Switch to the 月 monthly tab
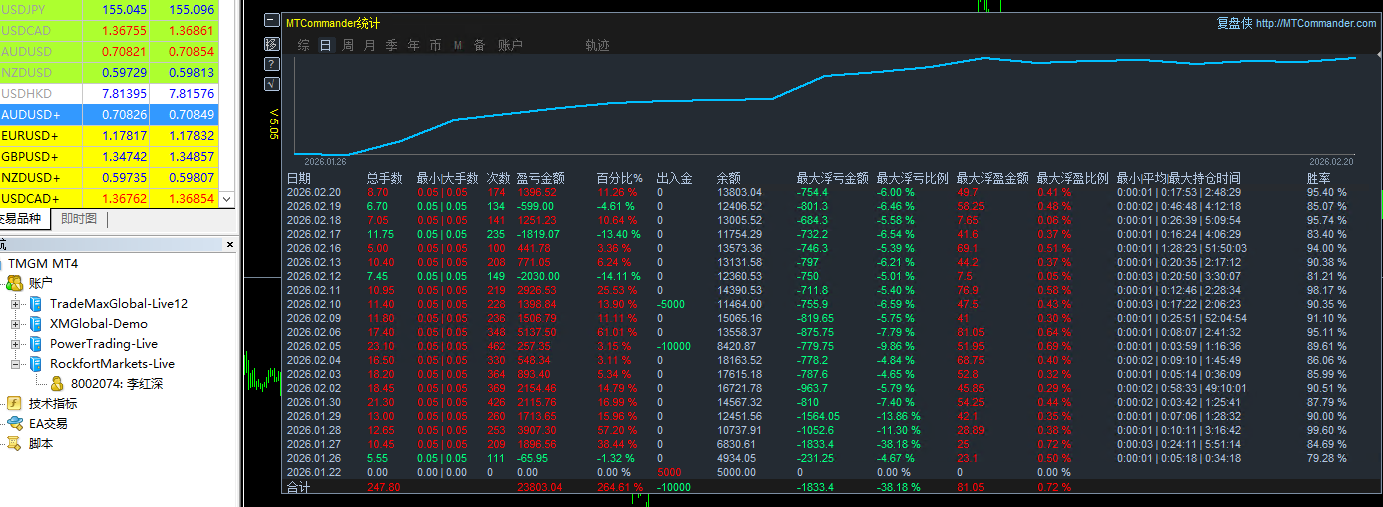Image resolution: width=1383 pixels, height=507 pixels. 370,45
